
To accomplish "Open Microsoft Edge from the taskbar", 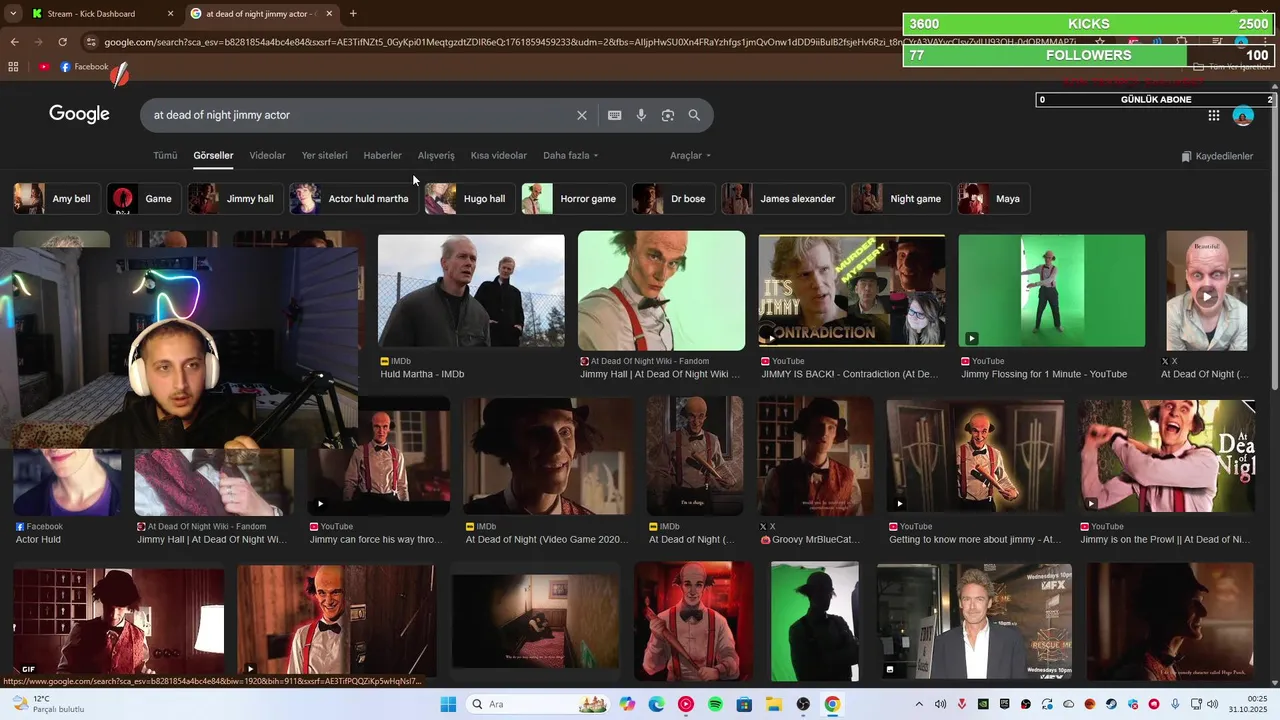I will (656, 704).
